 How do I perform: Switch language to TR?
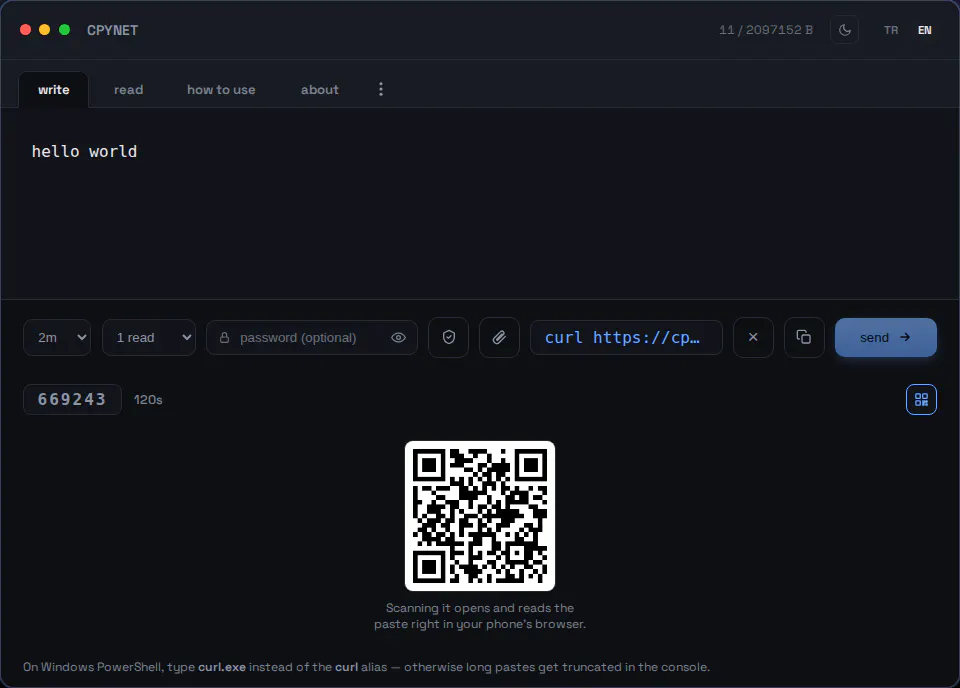pyautogui.click(x=891, y=30)
